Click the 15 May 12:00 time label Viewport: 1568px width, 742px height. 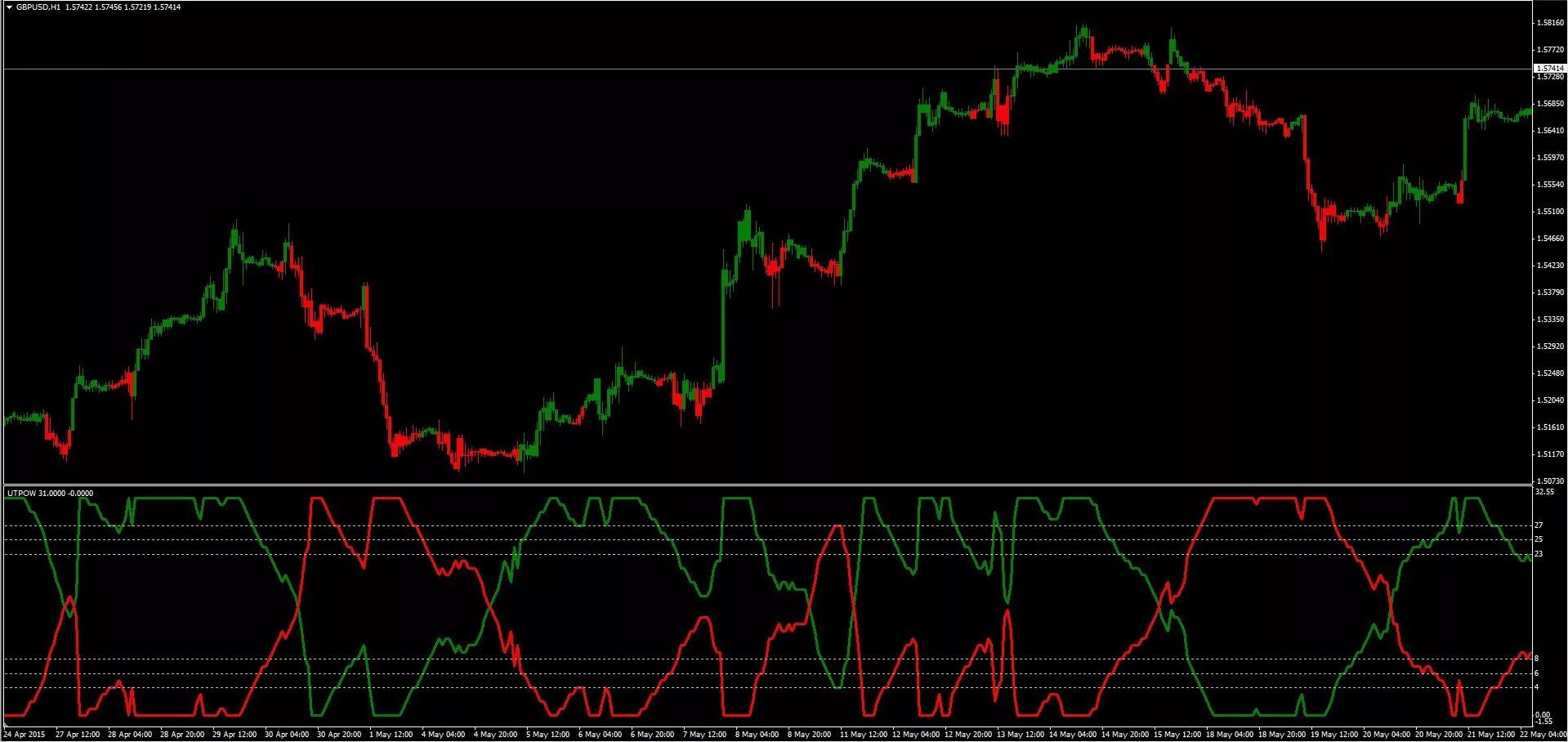pos(1177,735)
